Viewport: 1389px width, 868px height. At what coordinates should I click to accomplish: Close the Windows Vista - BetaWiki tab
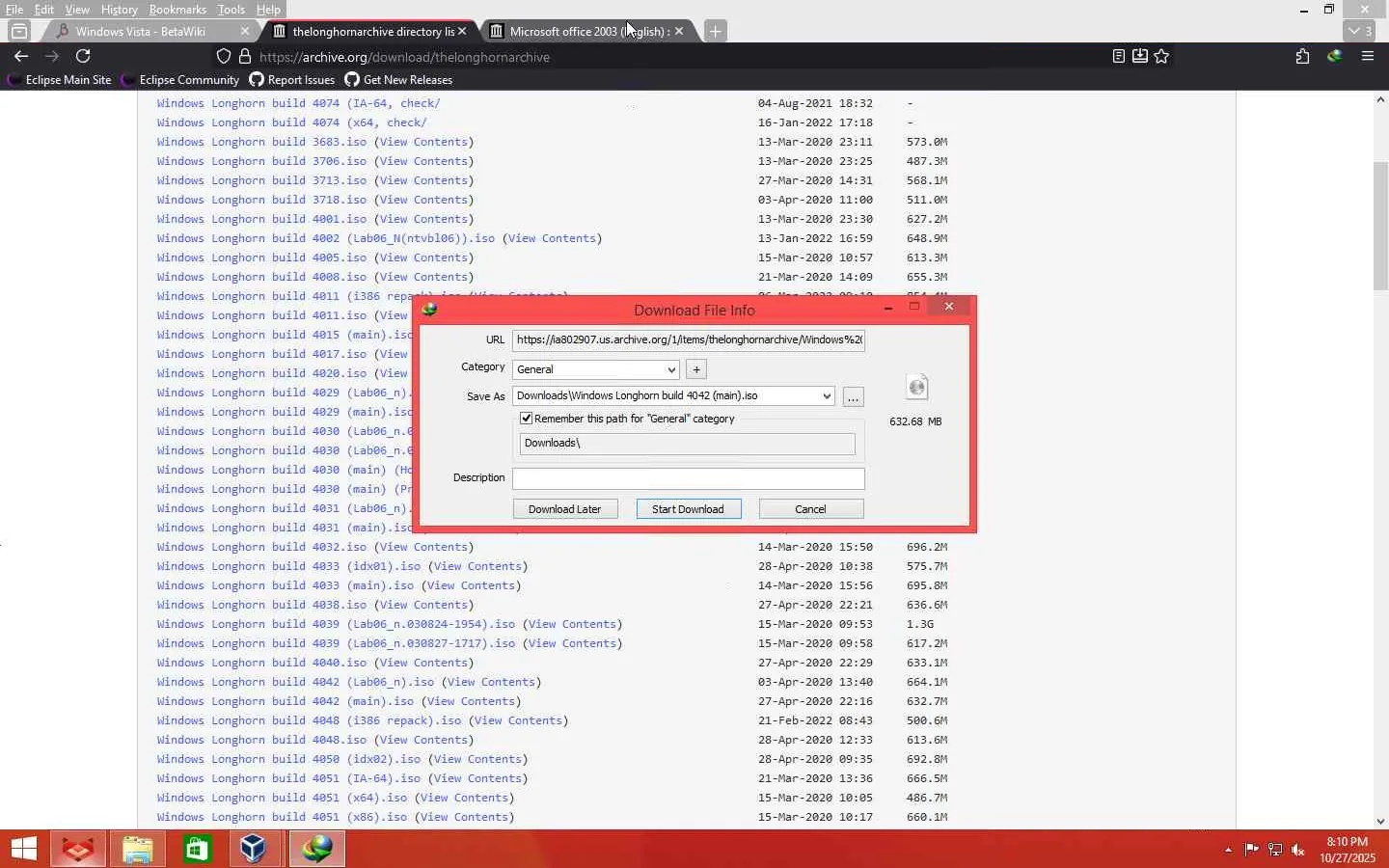click(245, 31)
